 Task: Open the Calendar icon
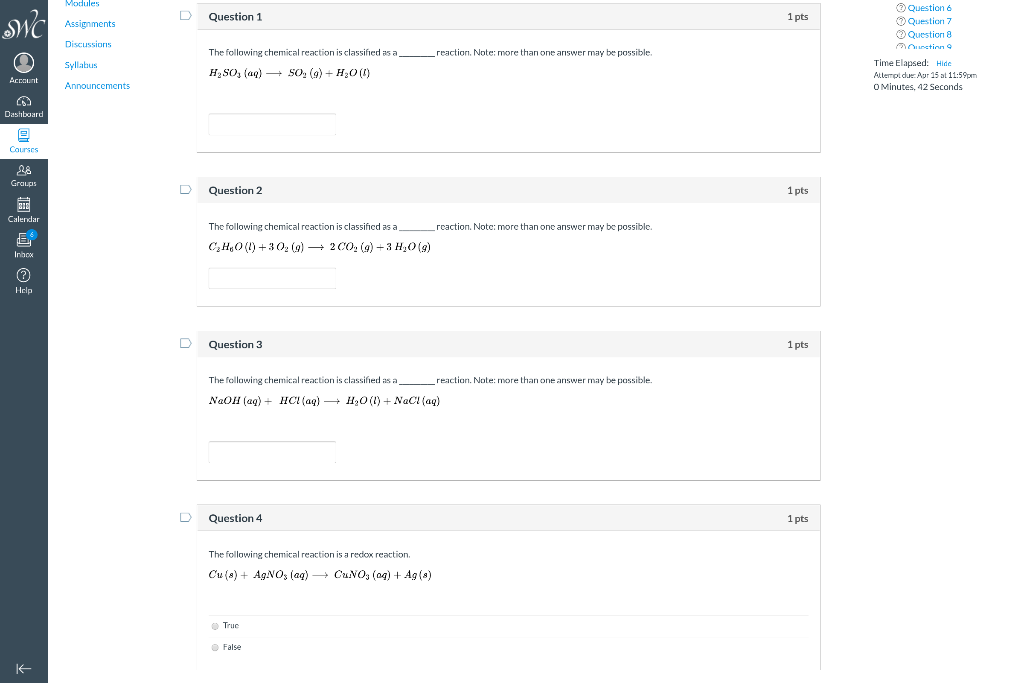pyautogui.click(x=23, y=208)
